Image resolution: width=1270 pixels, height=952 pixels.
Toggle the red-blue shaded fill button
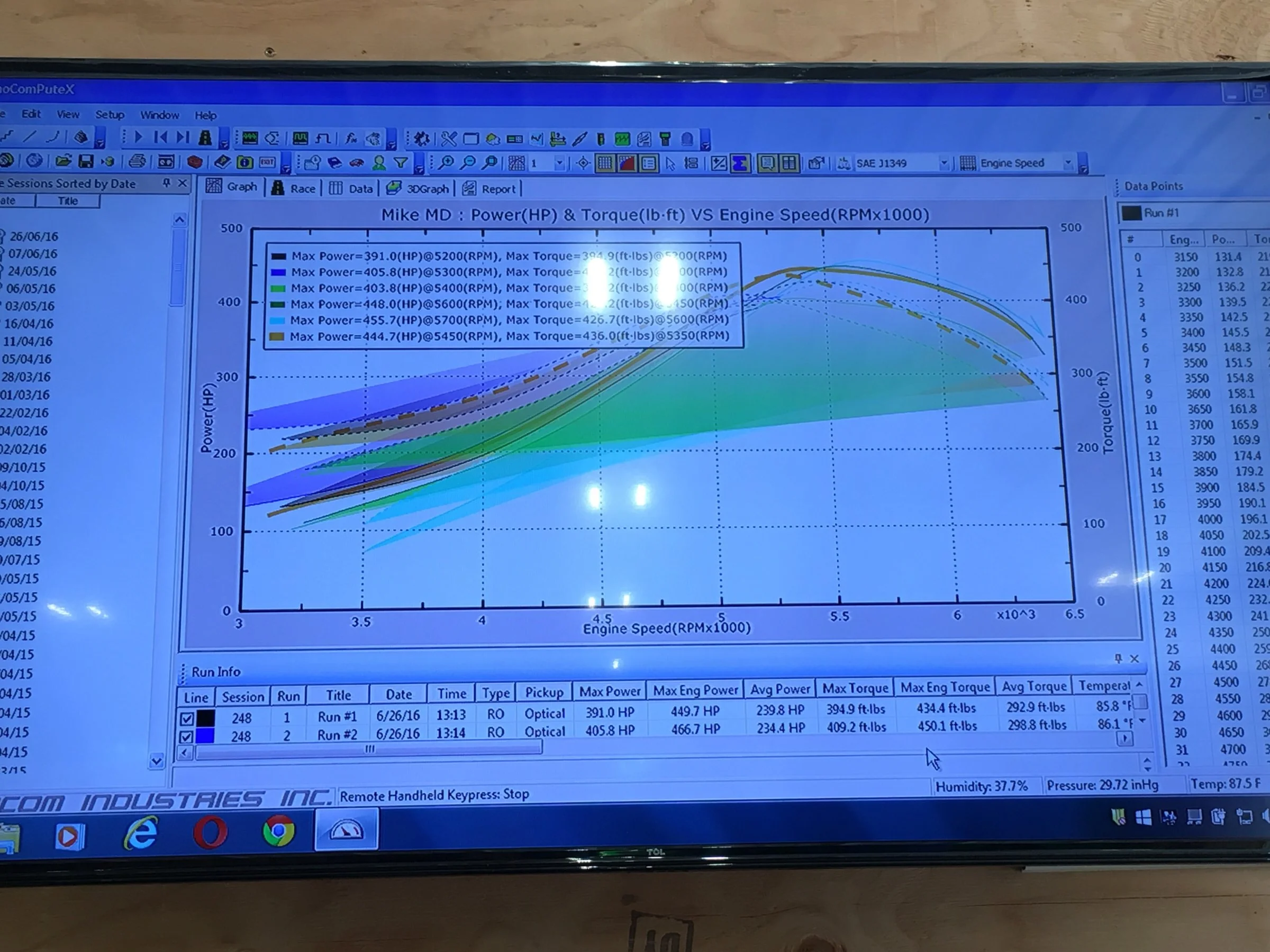point(627,163)
